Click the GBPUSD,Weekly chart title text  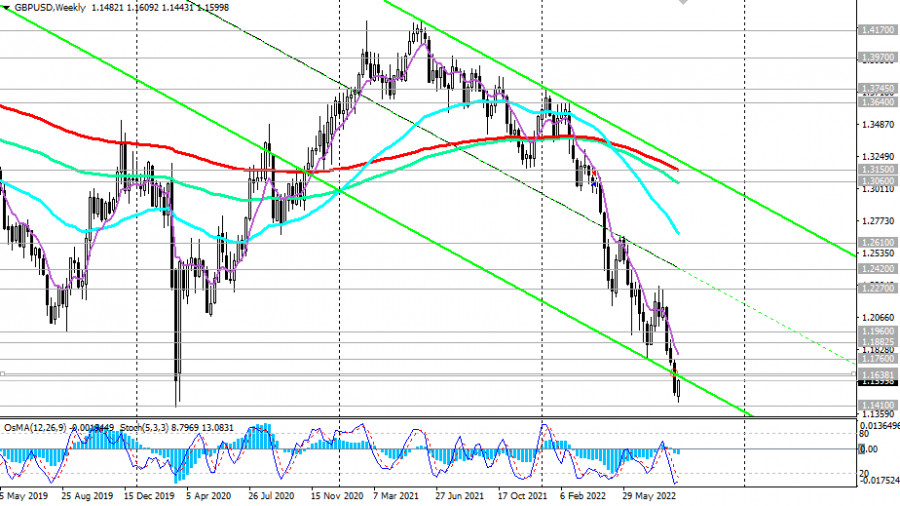pyautogui.click(x=50, y=5)
